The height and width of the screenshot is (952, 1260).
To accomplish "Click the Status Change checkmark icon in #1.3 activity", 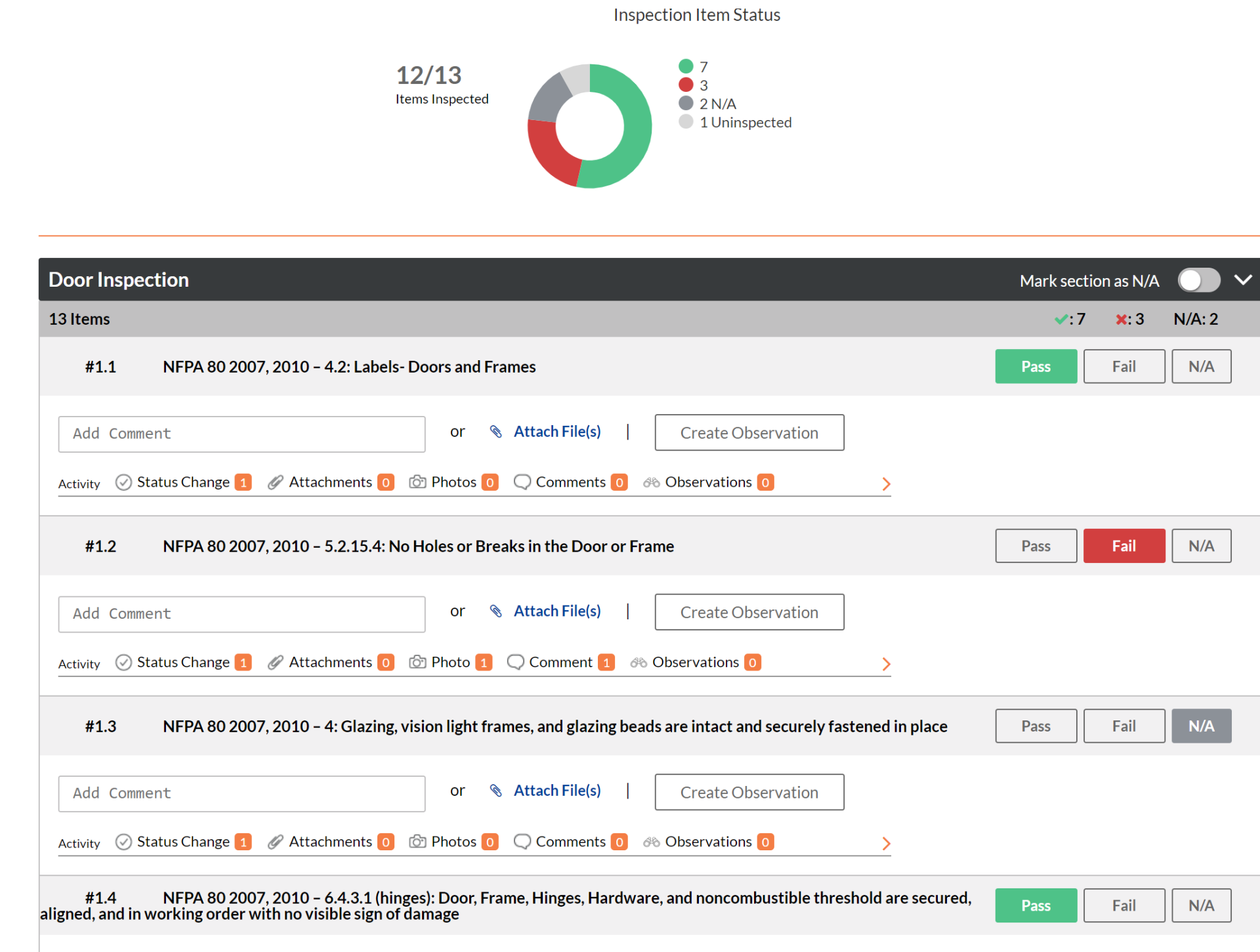I will pyautogui.click(x=123, y=842).
